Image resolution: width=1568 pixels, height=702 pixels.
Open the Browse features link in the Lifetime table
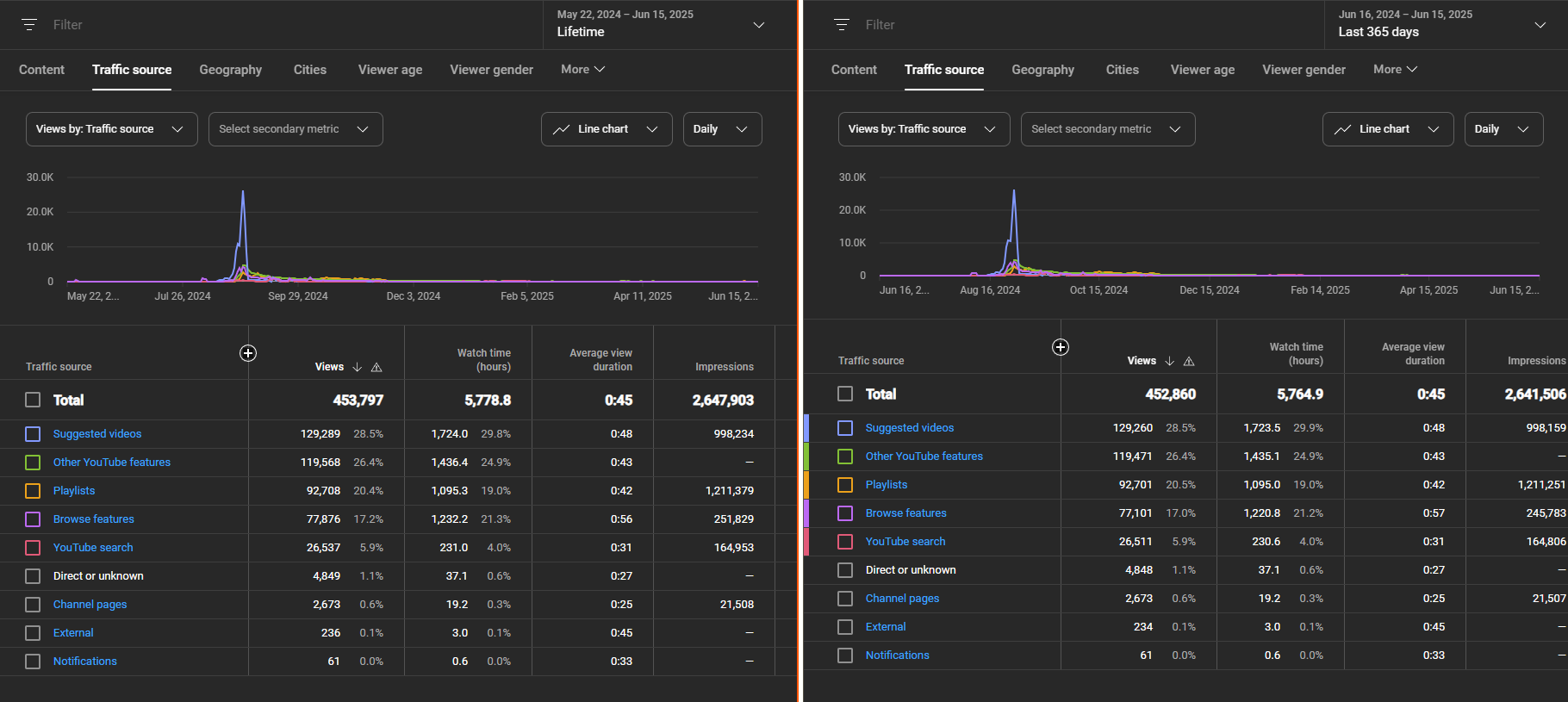click(x=94, y=519)
